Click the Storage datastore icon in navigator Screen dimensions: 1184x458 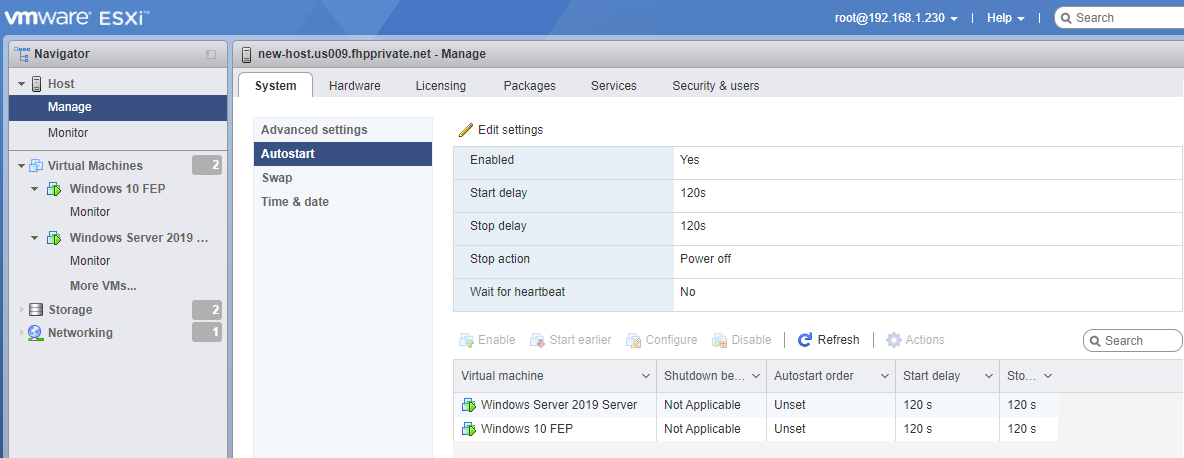click(x=36, y=310)
